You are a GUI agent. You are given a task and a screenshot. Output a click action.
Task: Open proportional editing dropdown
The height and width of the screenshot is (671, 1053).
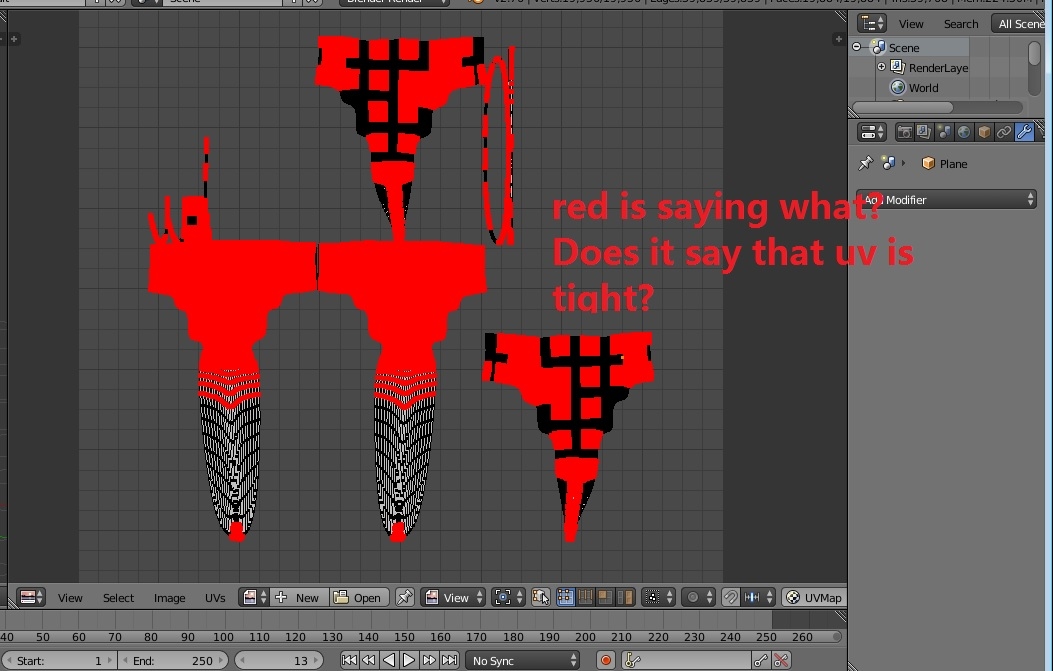pyautogui.click(x=698, y=597)
